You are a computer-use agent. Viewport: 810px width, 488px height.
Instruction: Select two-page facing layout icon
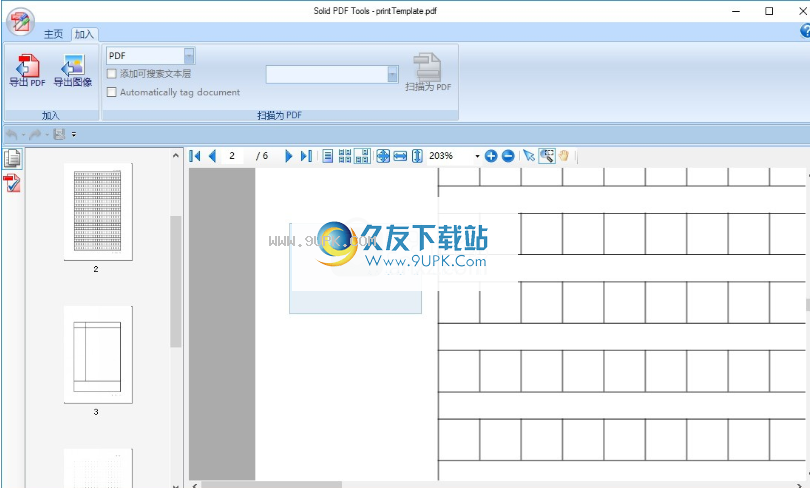point(345,156)
